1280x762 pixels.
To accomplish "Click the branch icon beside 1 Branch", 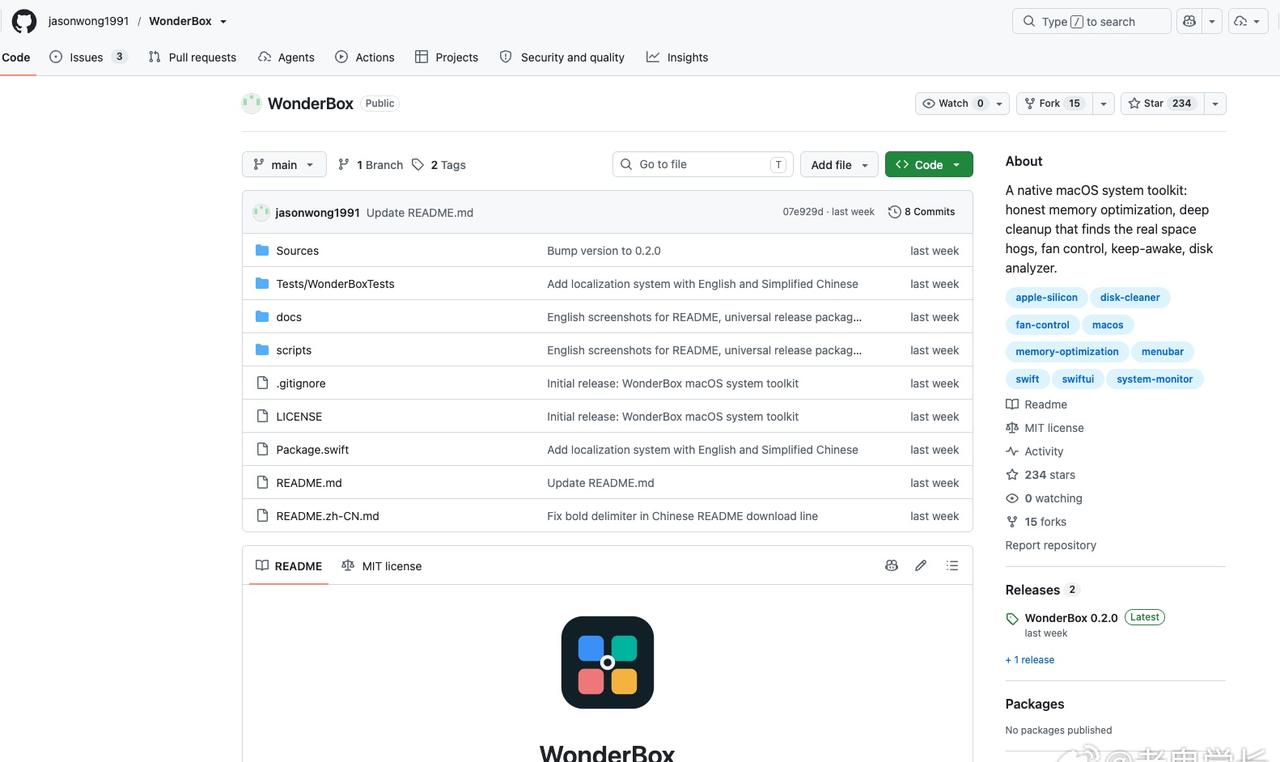I will point(344,165).
